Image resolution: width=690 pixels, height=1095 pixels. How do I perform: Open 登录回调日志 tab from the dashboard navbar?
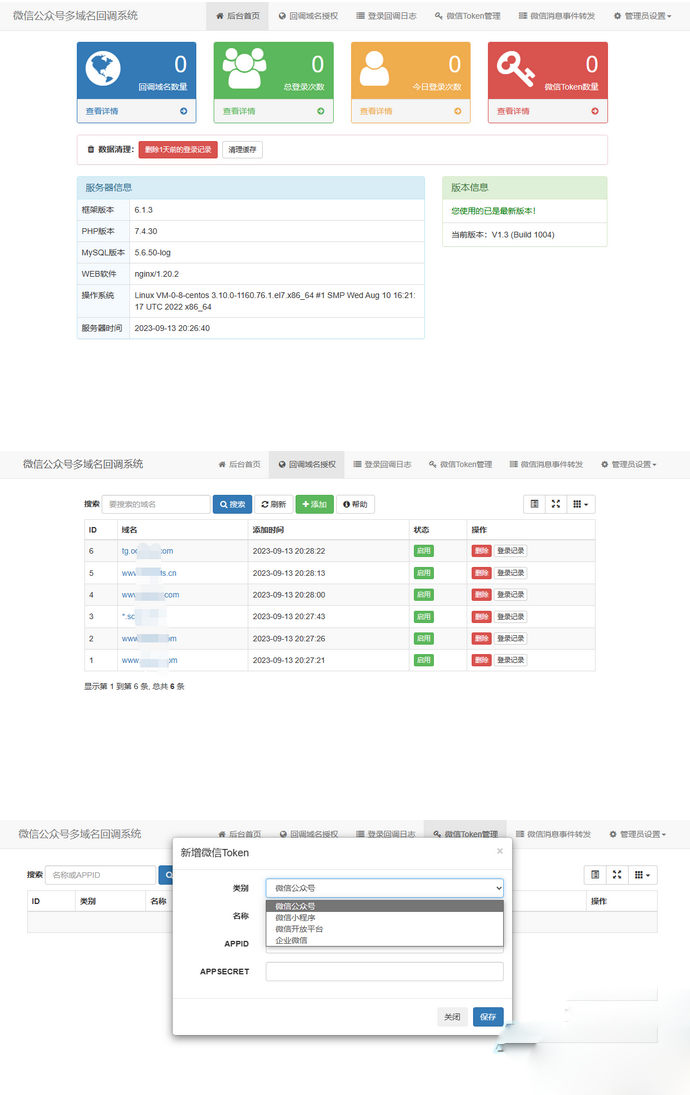point(386,17)
